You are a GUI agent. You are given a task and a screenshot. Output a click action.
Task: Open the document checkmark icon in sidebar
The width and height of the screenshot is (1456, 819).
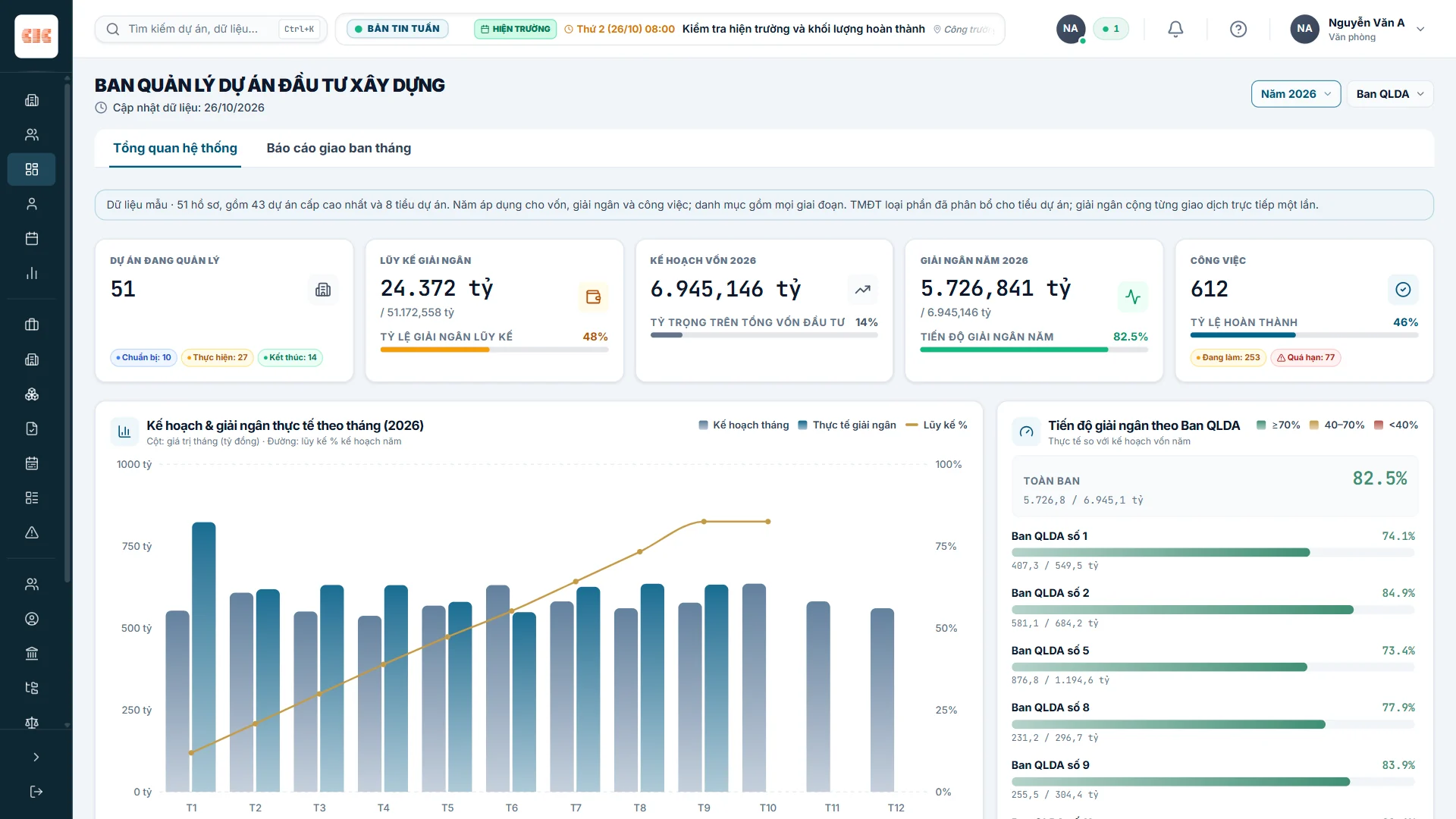[32, 428]
